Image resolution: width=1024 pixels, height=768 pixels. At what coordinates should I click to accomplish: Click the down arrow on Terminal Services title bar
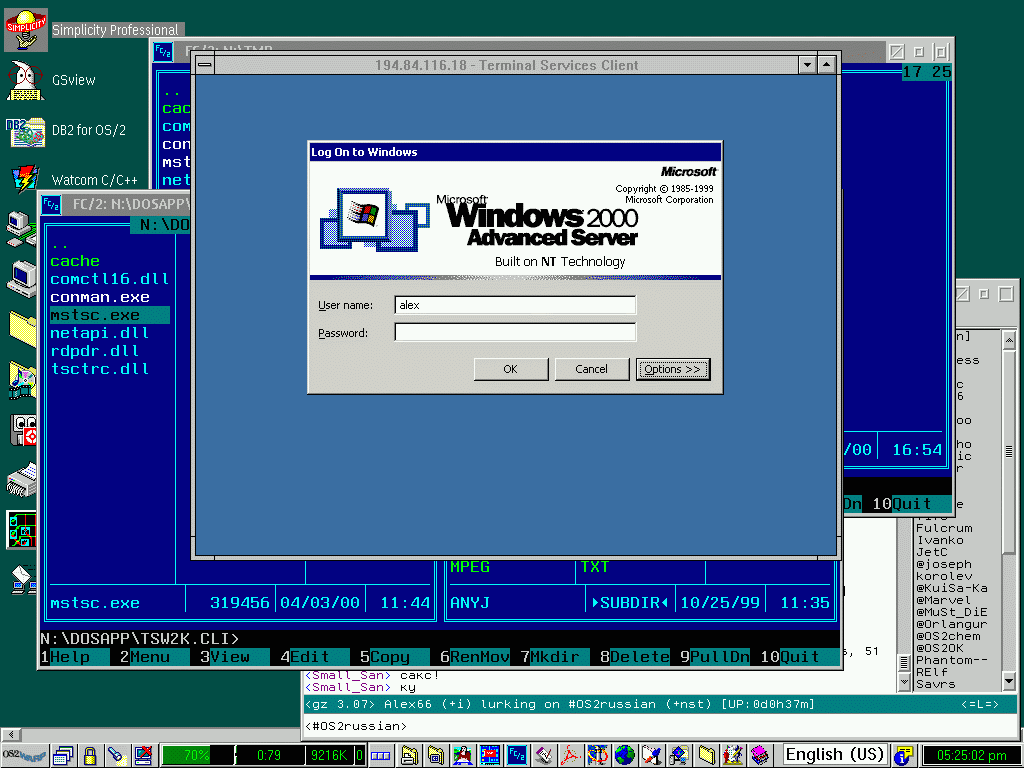tap(807, 65)
